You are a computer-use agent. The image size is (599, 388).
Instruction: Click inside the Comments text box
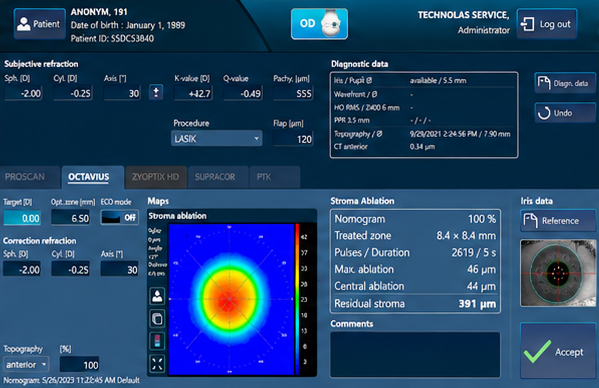(415, 354)
